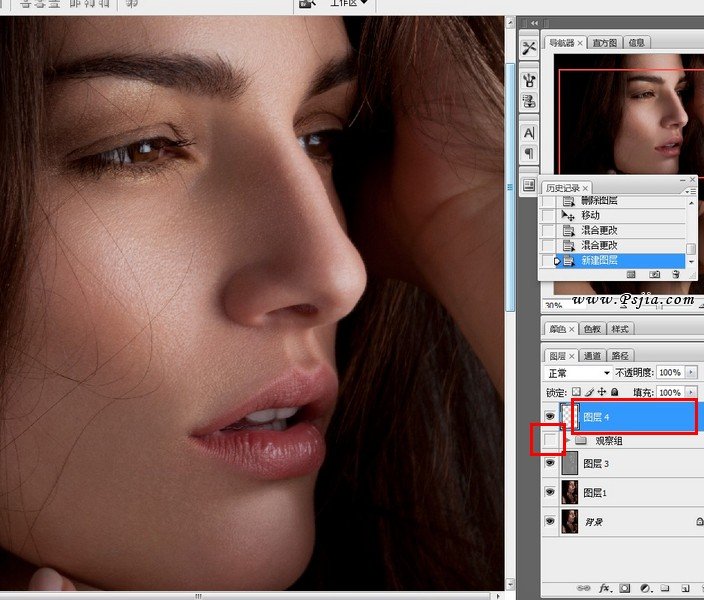Delete current state in History panel

(678, 273)
